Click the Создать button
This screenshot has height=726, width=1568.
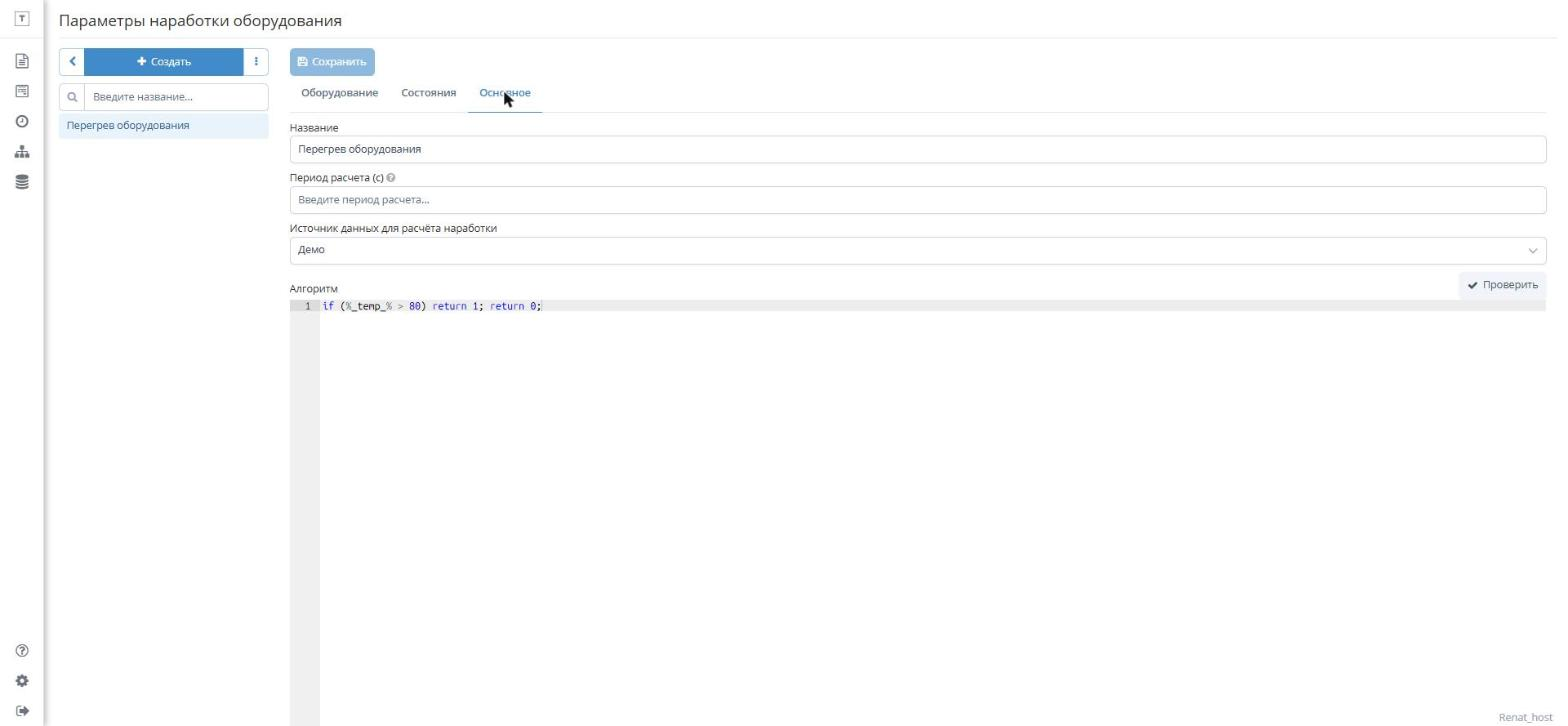pos(164,62)
